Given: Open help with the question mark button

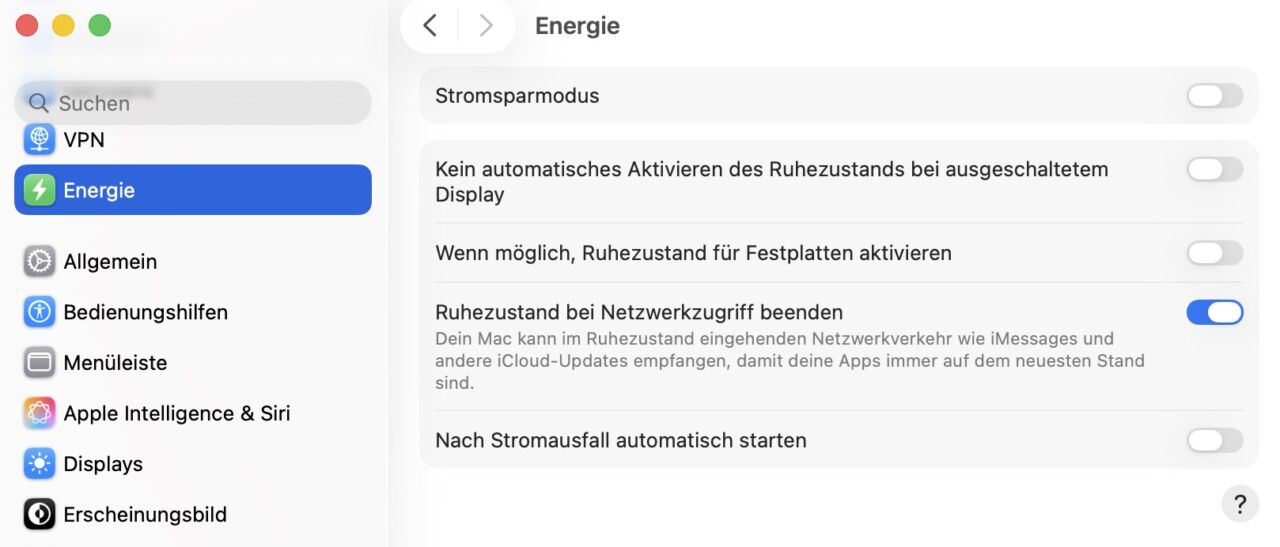Looking at the screenshot, I should click(1240, 504).
